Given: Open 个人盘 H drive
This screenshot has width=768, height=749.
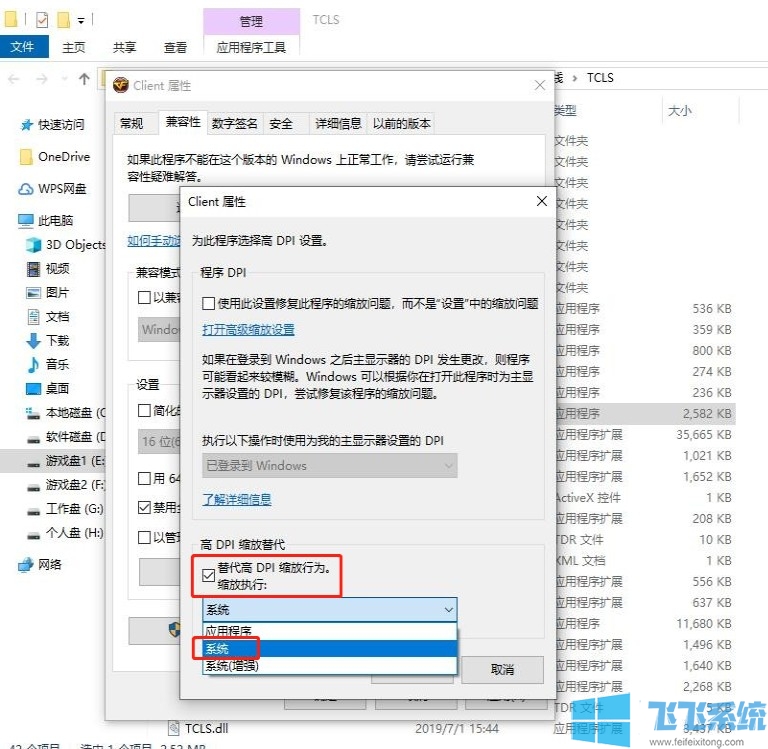Looking at the screenshot, I should (x=65, y=532).
